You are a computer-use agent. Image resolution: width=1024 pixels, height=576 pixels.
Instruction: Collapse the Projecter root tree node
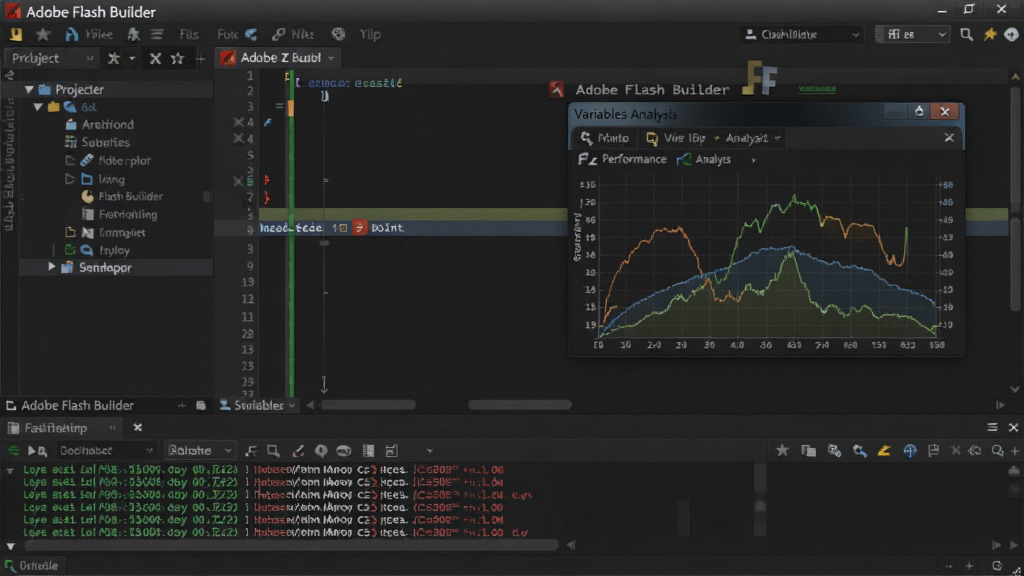pyautogui.click(x=29, y=89)
